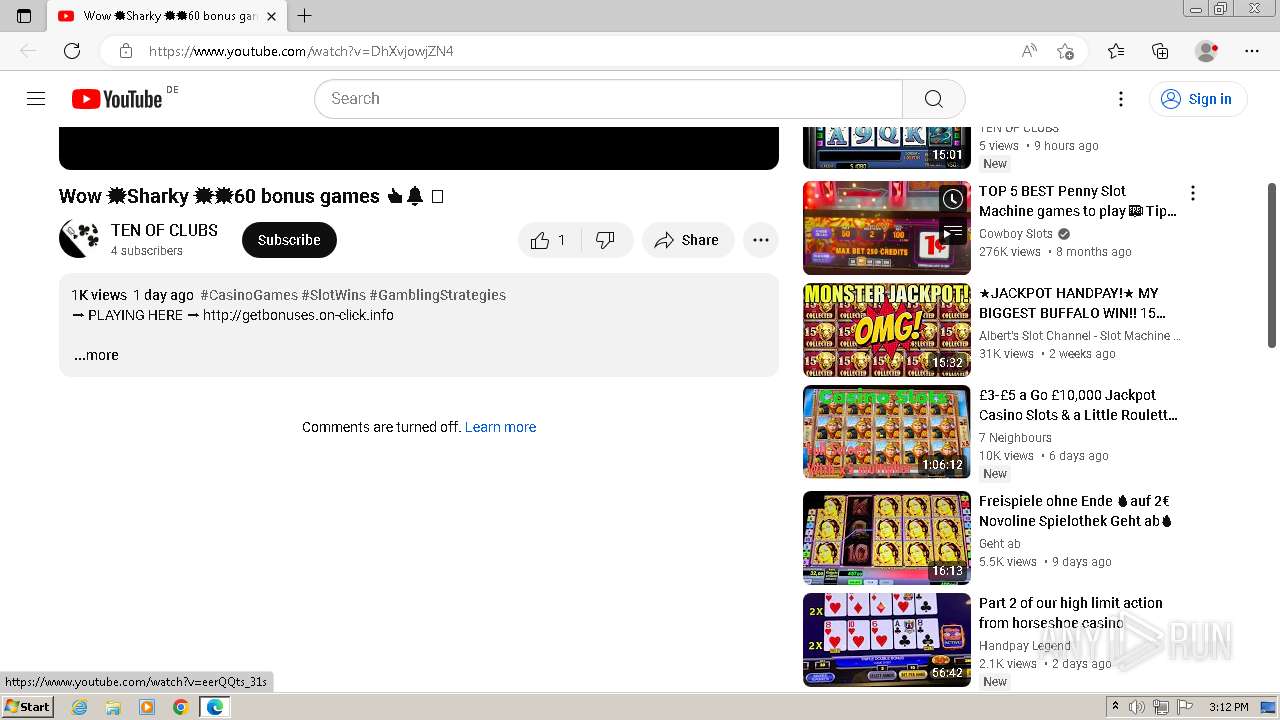The image size is (1280, 720).
Task: Open Geht ab channel link
Action: click(1000, 544)
